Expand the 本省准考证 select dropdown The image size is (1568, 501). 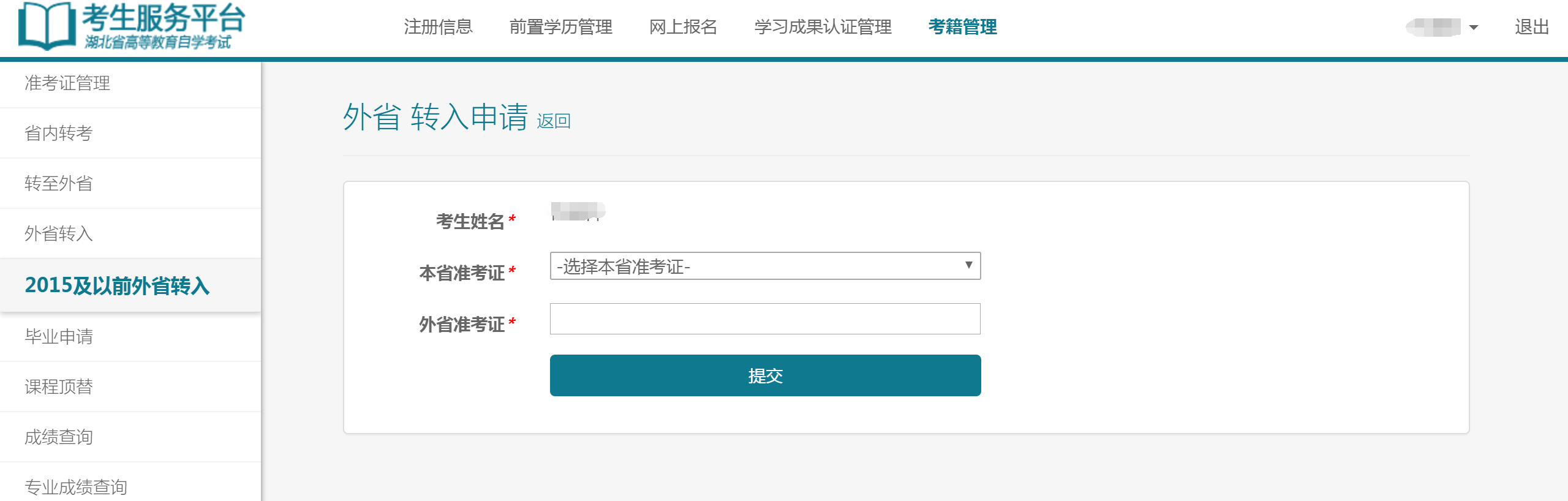tap(764, 266)
